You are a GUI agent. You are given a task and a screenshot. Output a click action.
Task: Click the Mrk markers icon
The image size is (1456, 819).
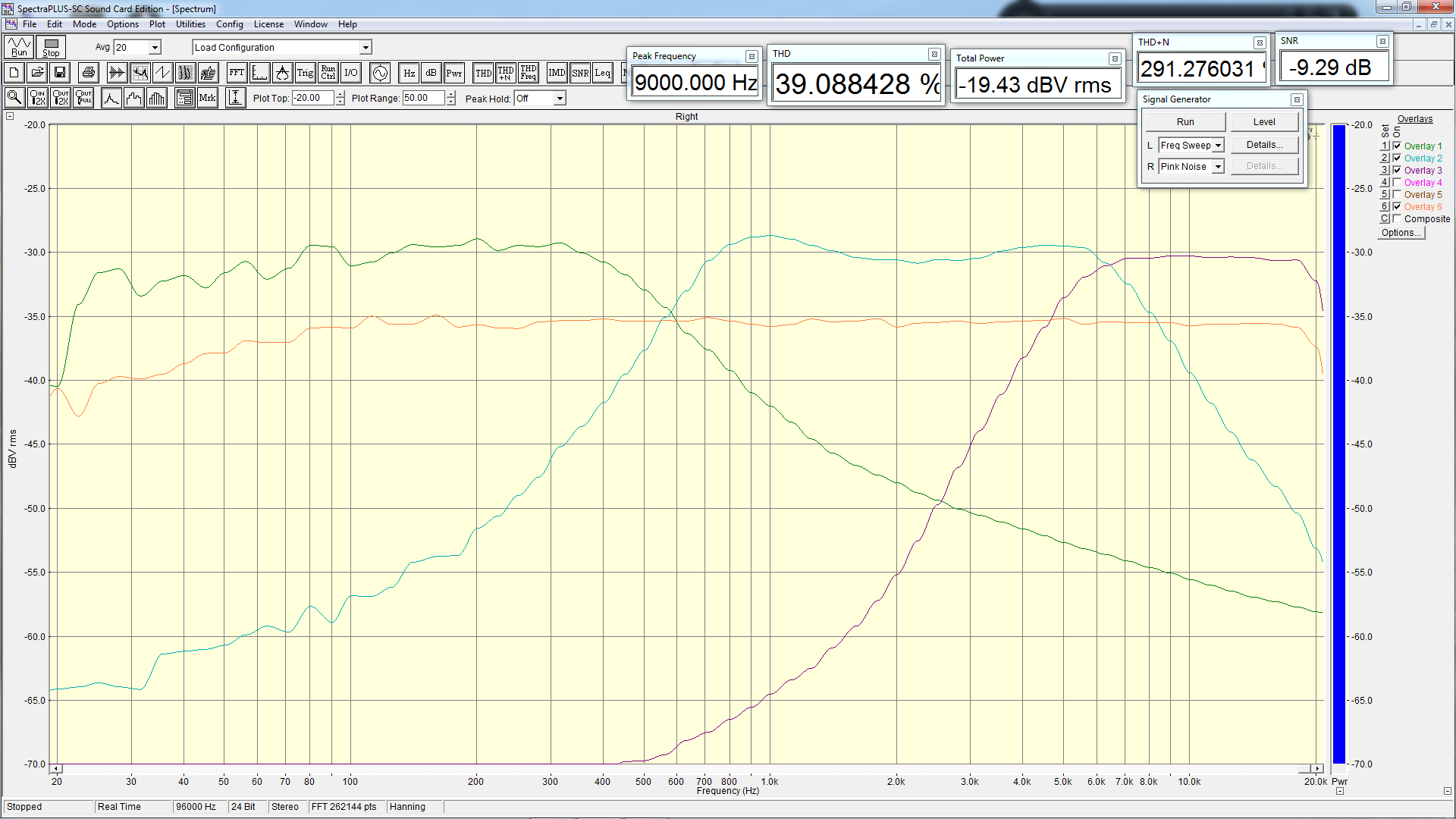(x=207, y=98)
